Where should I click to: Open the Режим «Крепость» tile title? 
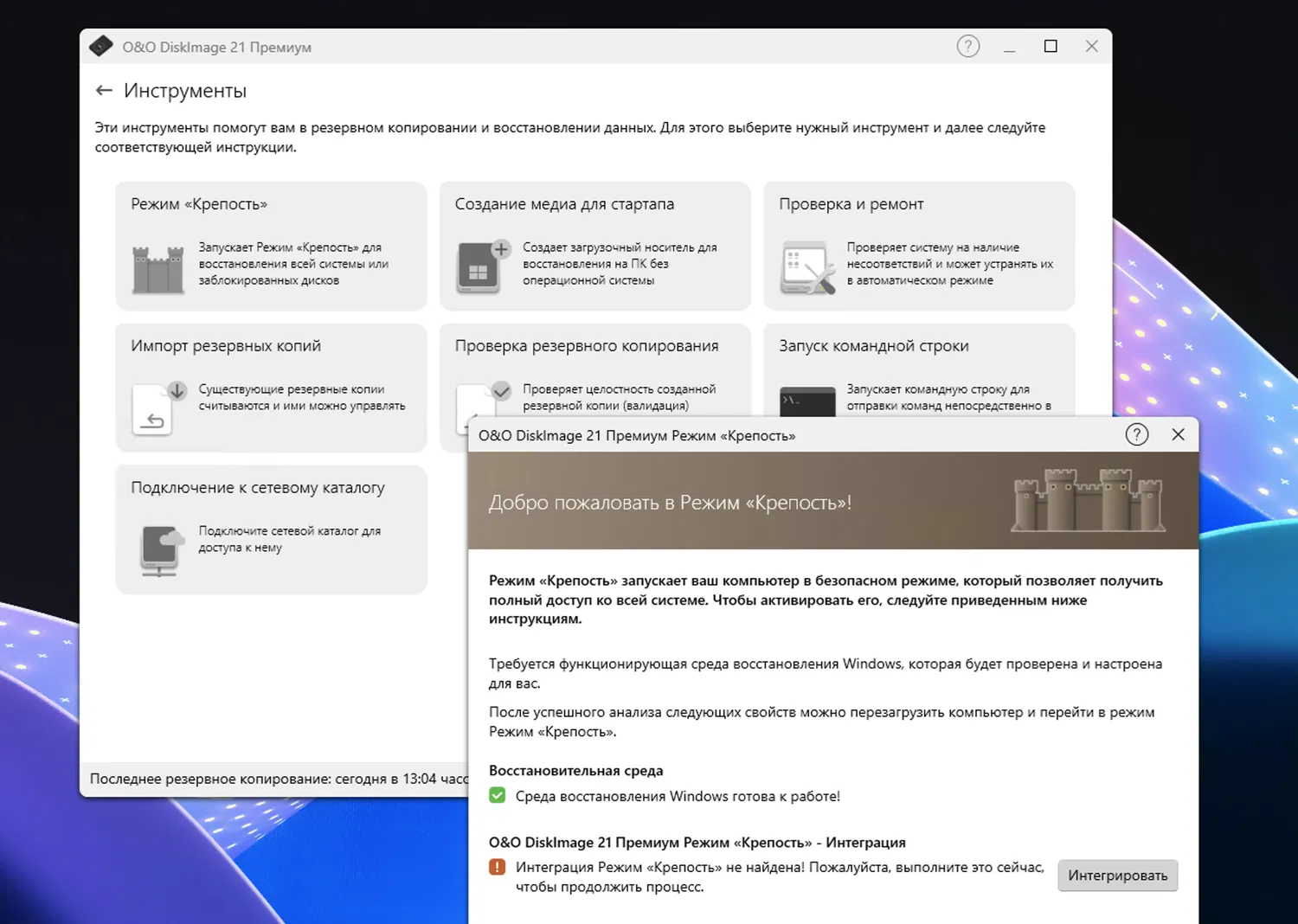199,204
